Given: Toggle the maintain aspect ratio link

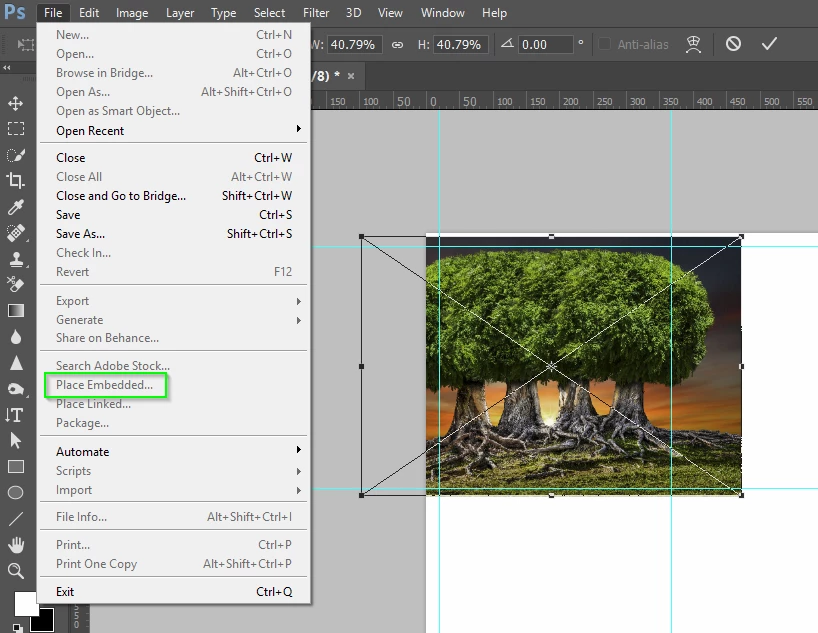Looking at the screenshot, I should tap(397, 45).
